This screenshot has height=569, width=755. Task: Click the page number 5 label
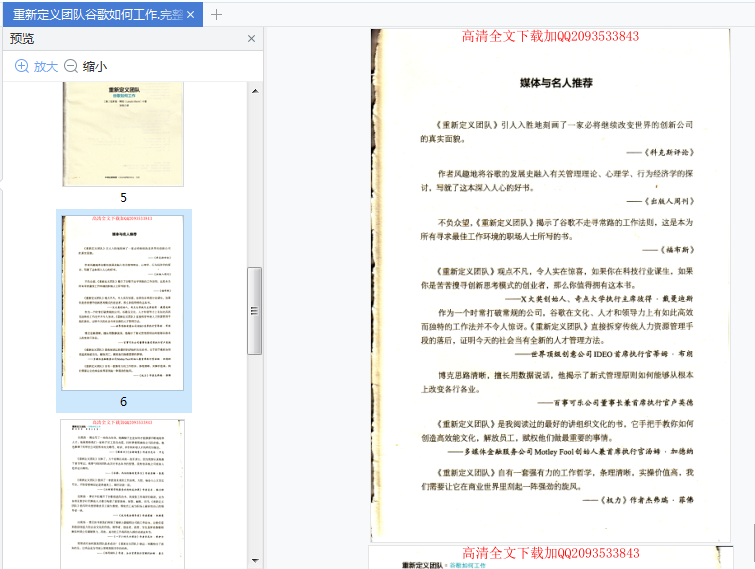[123, 198]
